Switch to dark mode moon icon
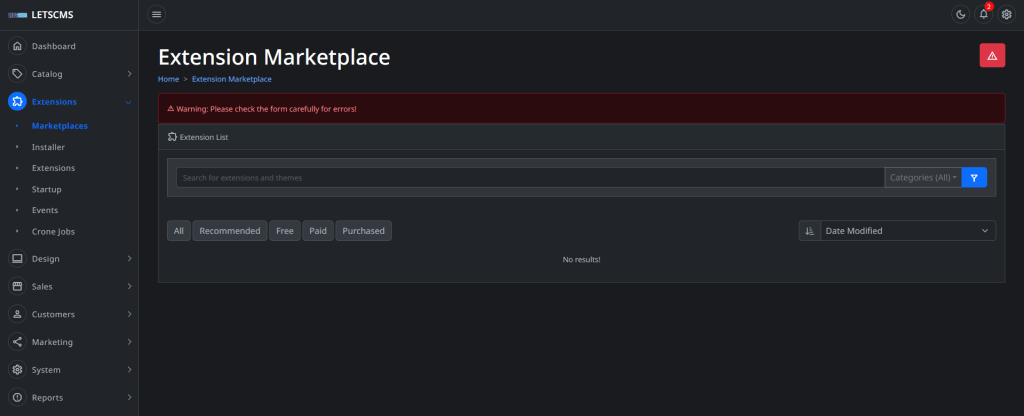 (x=960, y=14)
